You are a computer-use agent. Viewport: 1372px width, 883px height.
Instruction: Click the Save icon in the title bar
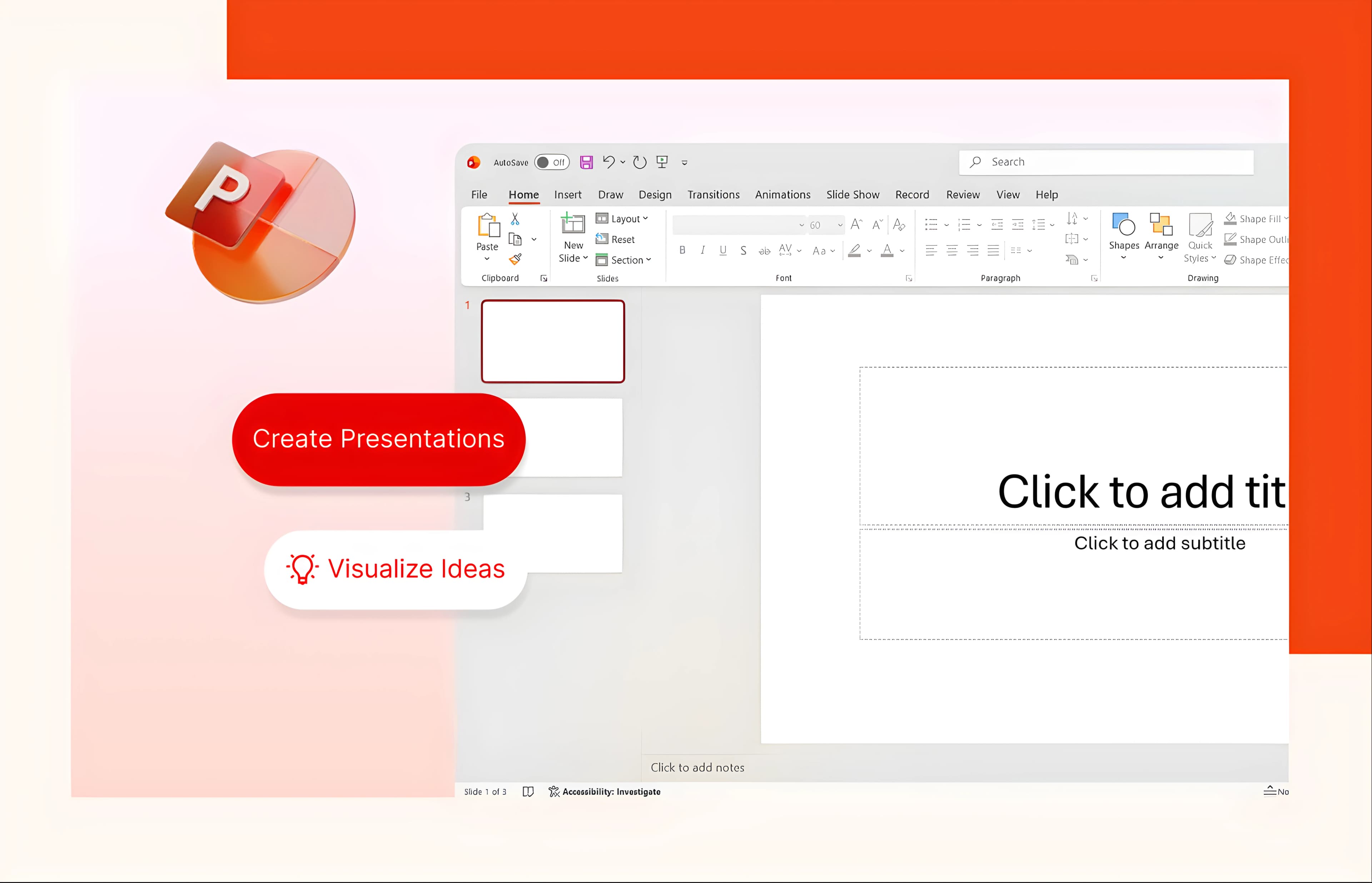(x=586, y=162)
